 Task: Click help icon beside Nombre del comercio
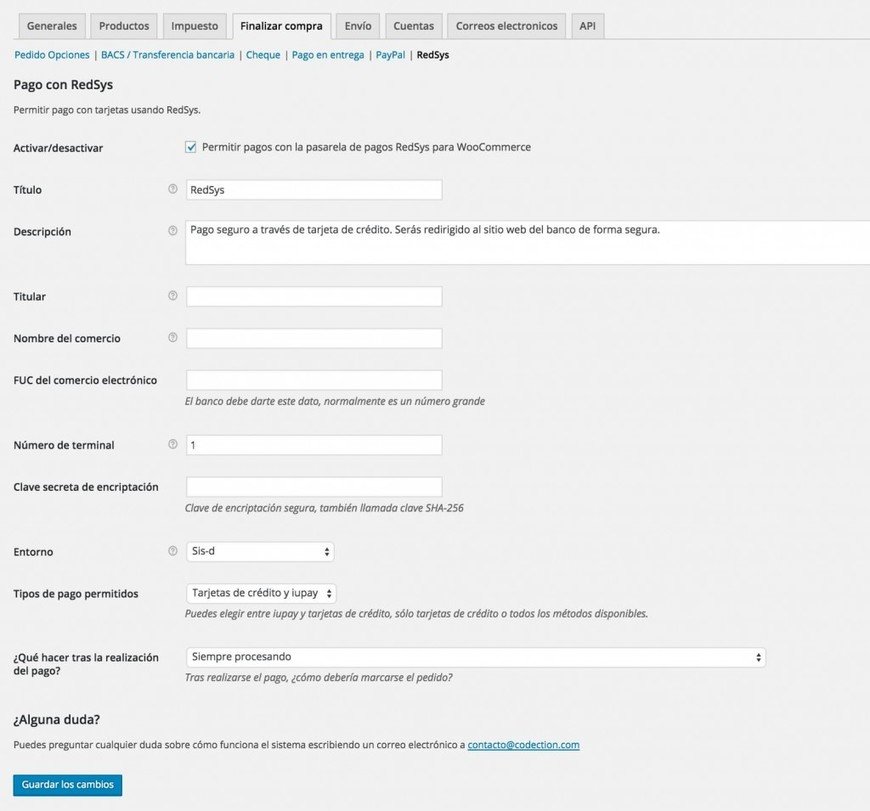click(173, 337)
